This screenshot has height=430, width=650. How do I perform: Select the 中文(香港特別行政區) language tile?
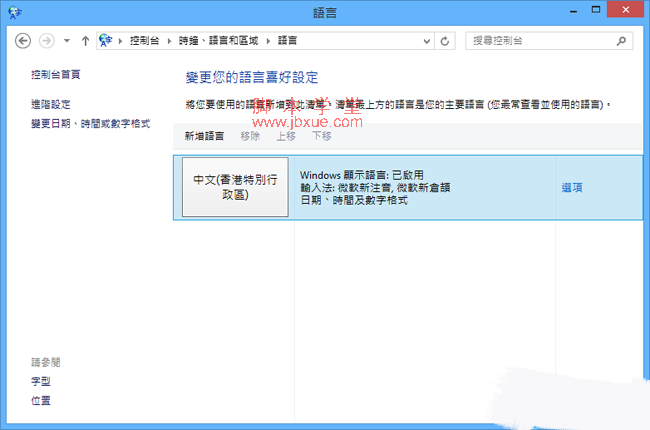tap(235, 187)
